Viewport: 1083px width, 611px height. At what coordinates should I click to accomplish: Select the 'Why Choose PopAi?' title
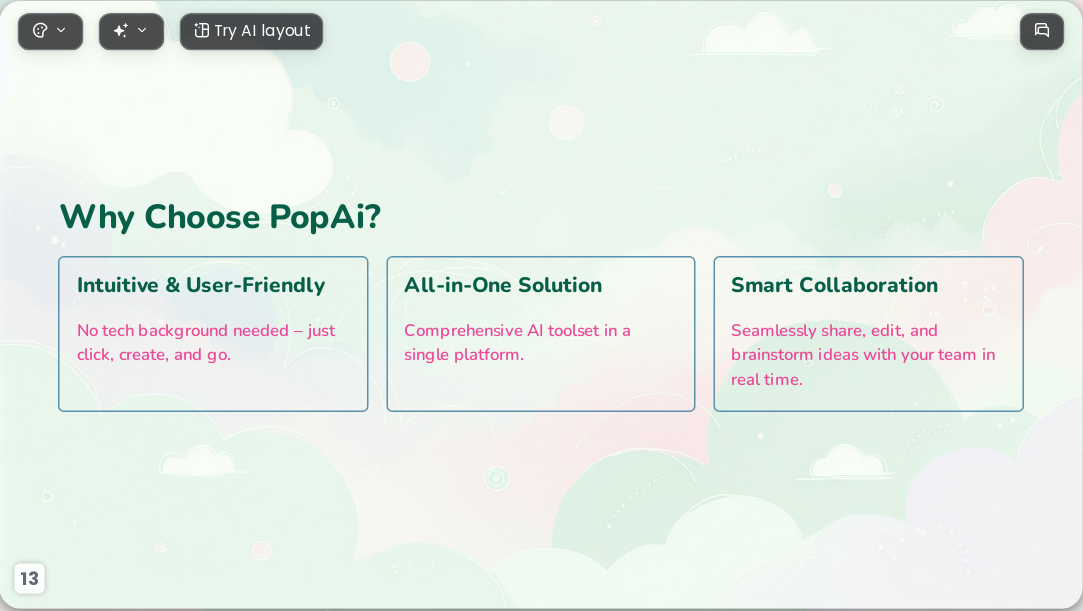(220, 217)
